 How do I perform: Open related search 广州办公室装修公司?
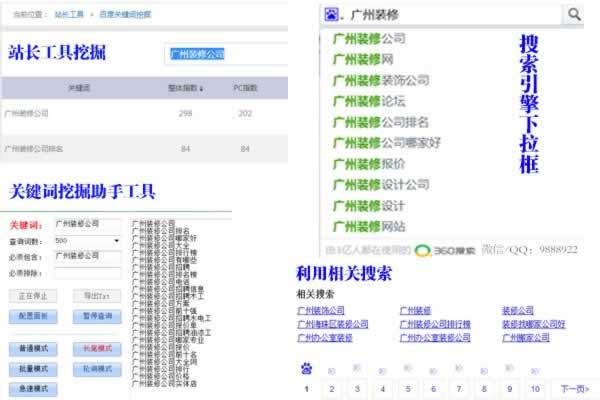coord(435,338)
